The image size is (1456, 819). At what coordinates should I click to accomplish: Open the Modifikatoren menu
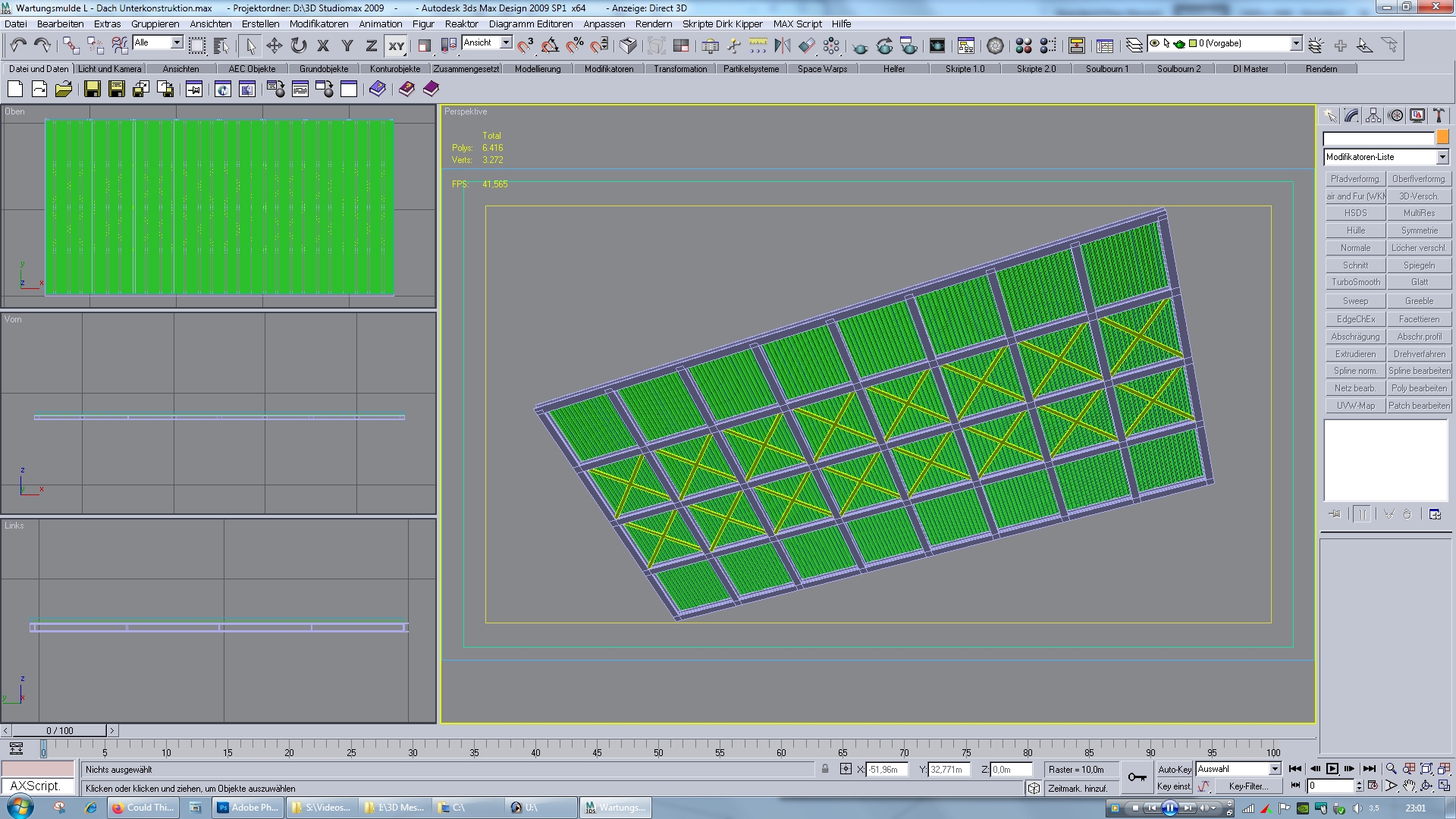click(x=318, y=24)
